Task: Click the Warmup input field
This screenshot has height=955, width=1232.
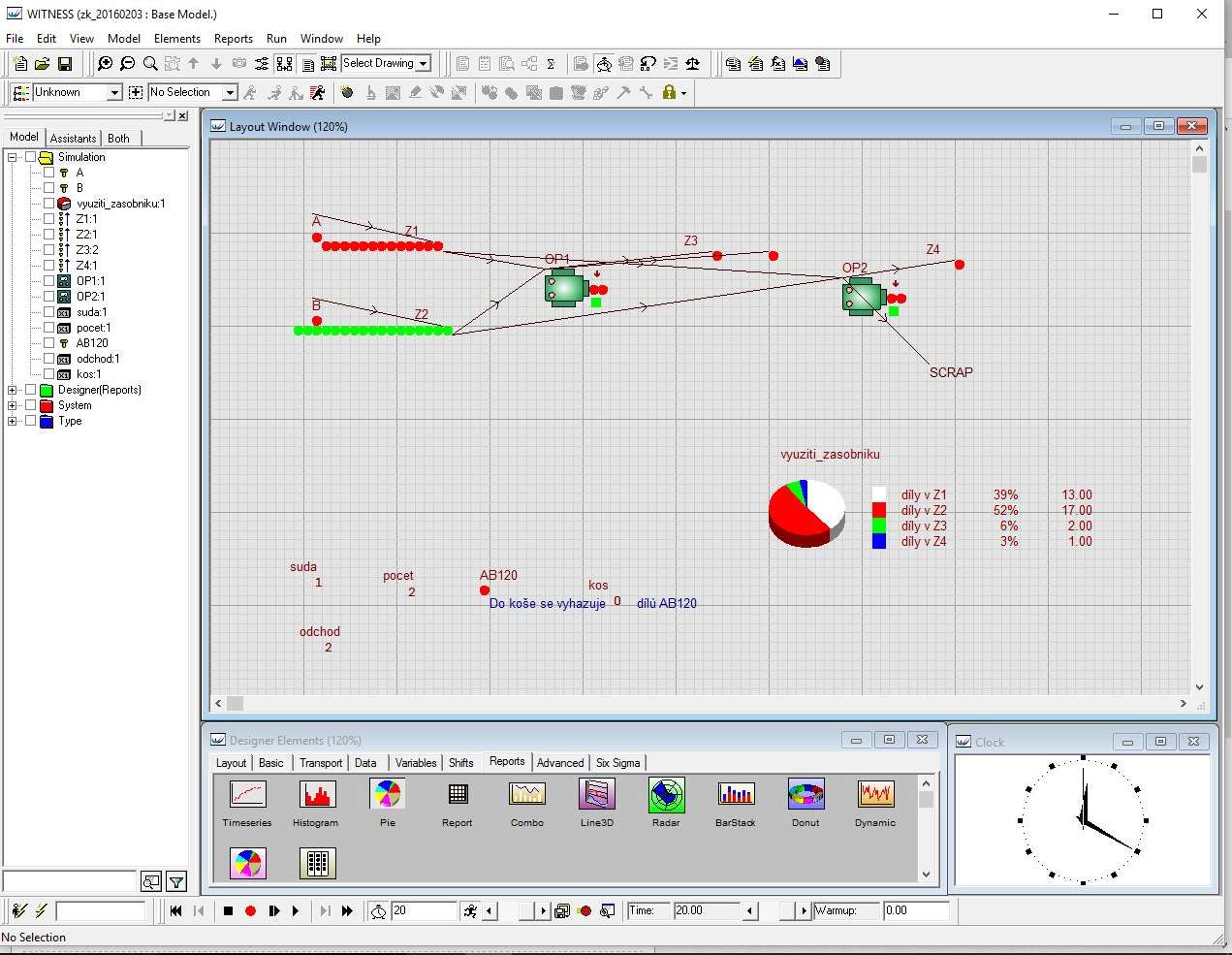Action: tap(915, 910)
